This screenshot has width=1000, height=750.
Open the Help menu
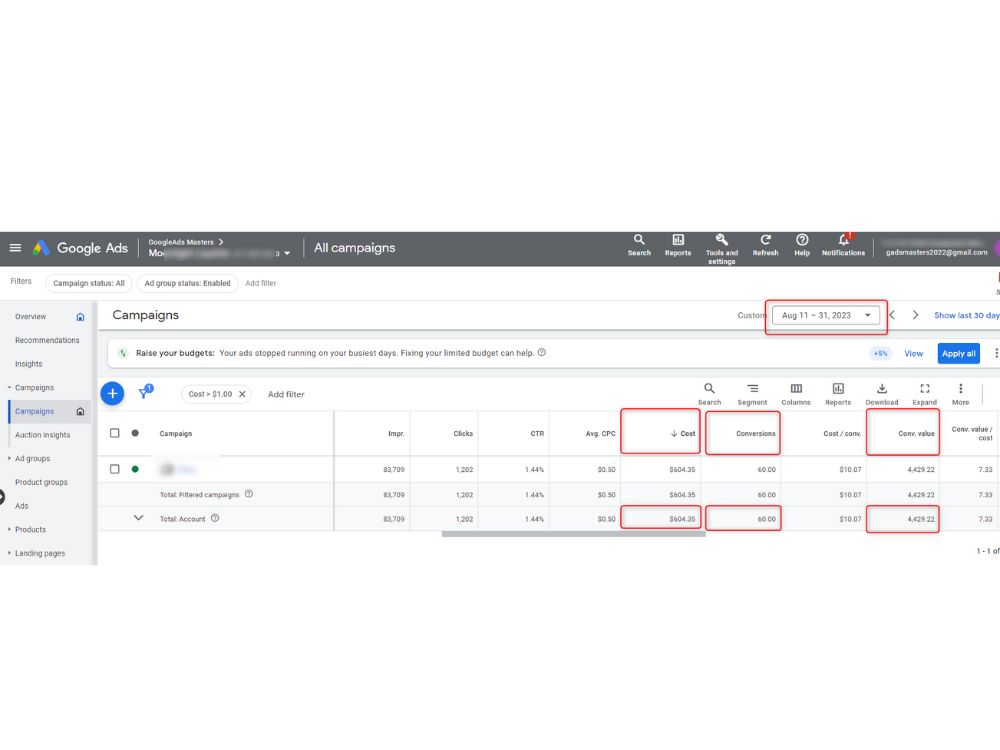coord(802,245)
